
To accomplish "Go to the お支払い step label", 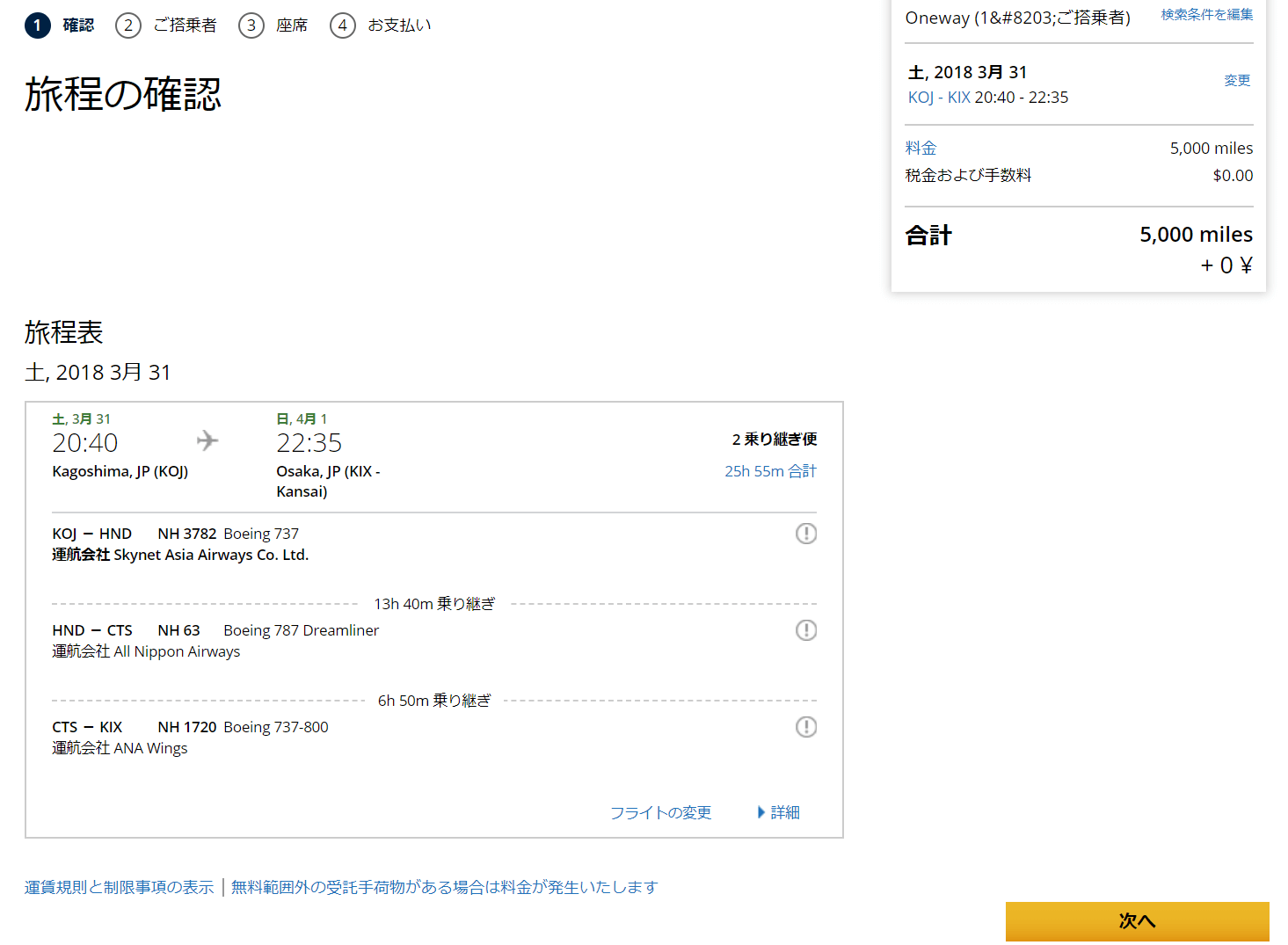I will (x=399, y=25).
